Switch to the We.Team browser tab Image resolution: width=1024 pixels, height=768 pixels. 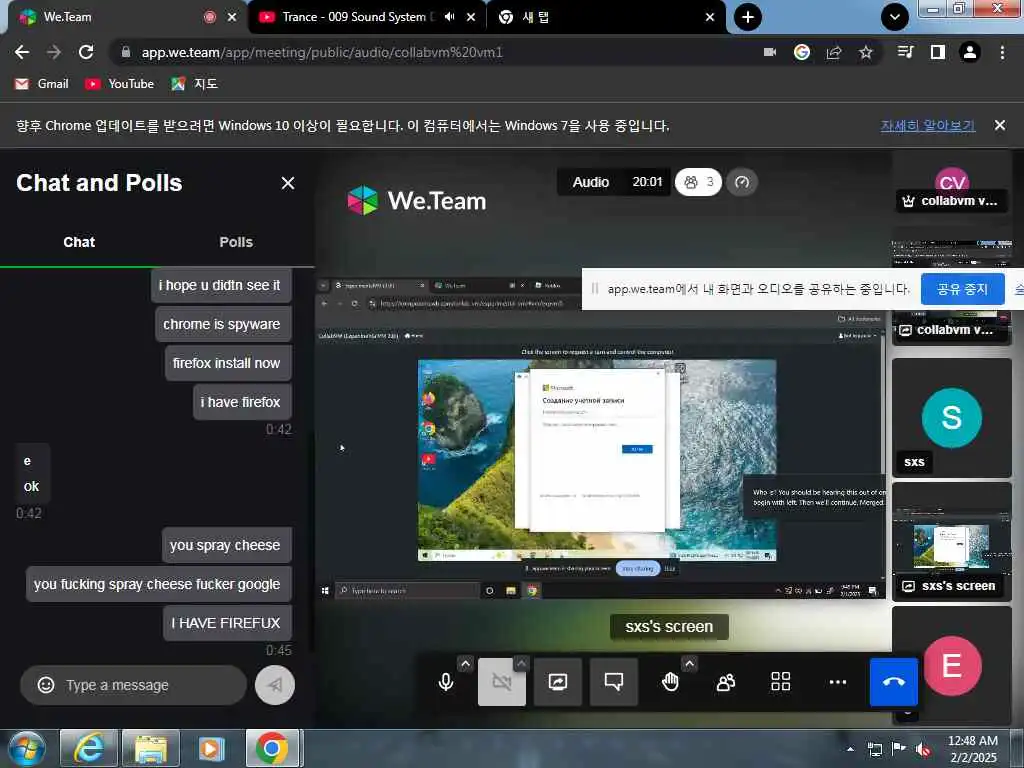point(124,17)
